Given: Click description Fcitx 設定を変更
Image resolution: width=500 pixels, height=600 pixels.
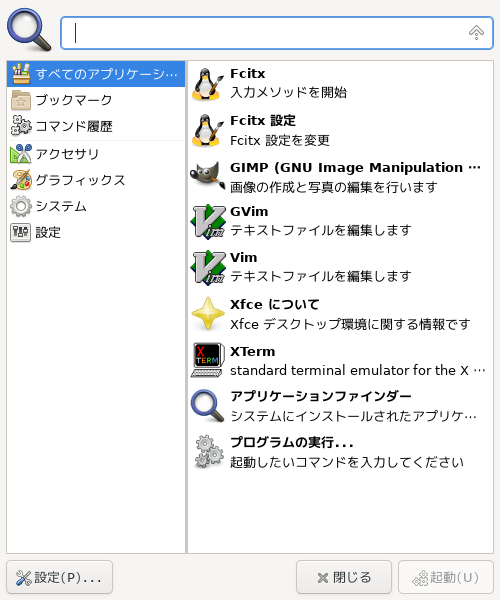Looking at the screenshot, I should point(280,140).
